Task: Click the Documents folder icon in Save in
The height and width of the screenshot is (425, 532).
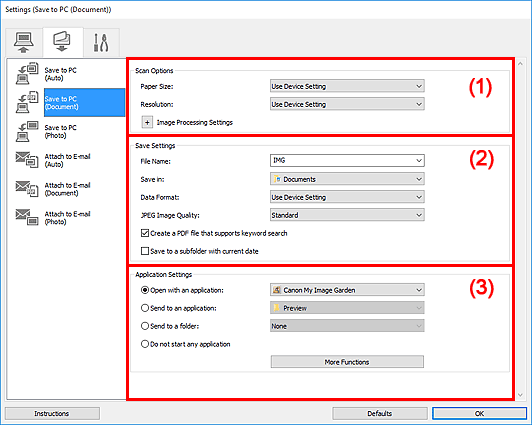Action: pyautogui.click(x=277, y=179)
